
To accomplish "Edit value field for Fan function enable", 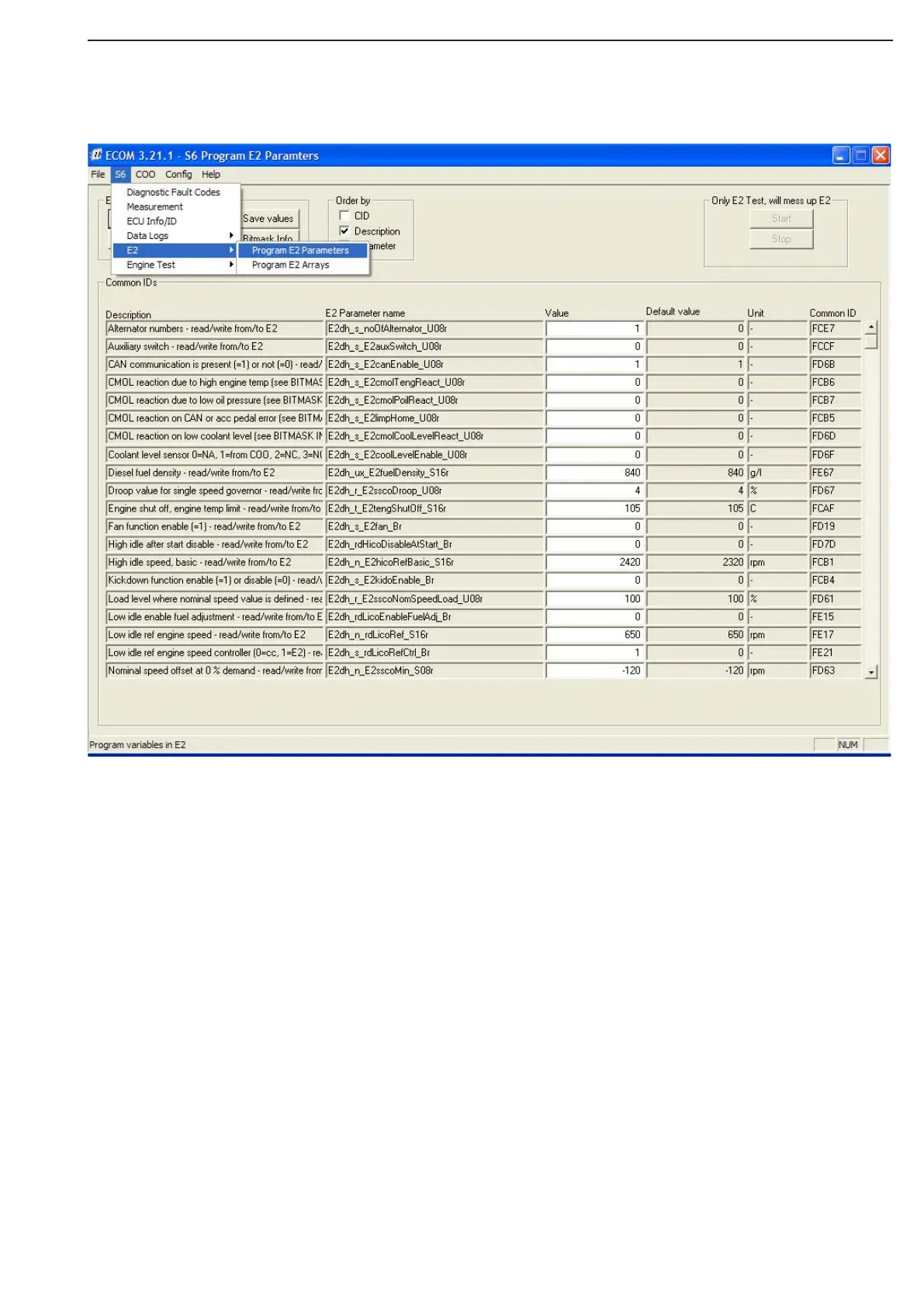I will point(595,526).
